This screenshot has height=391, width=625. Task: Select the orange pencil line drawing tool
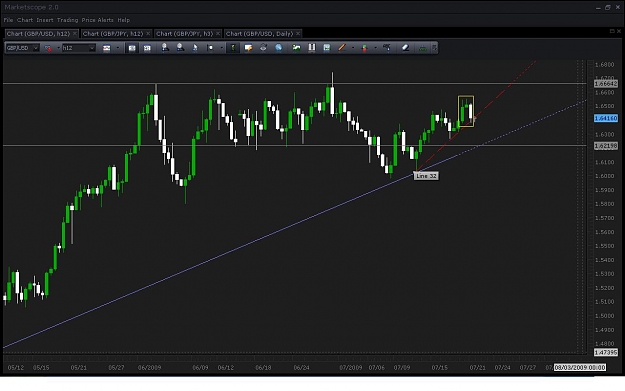pos(342,48)
